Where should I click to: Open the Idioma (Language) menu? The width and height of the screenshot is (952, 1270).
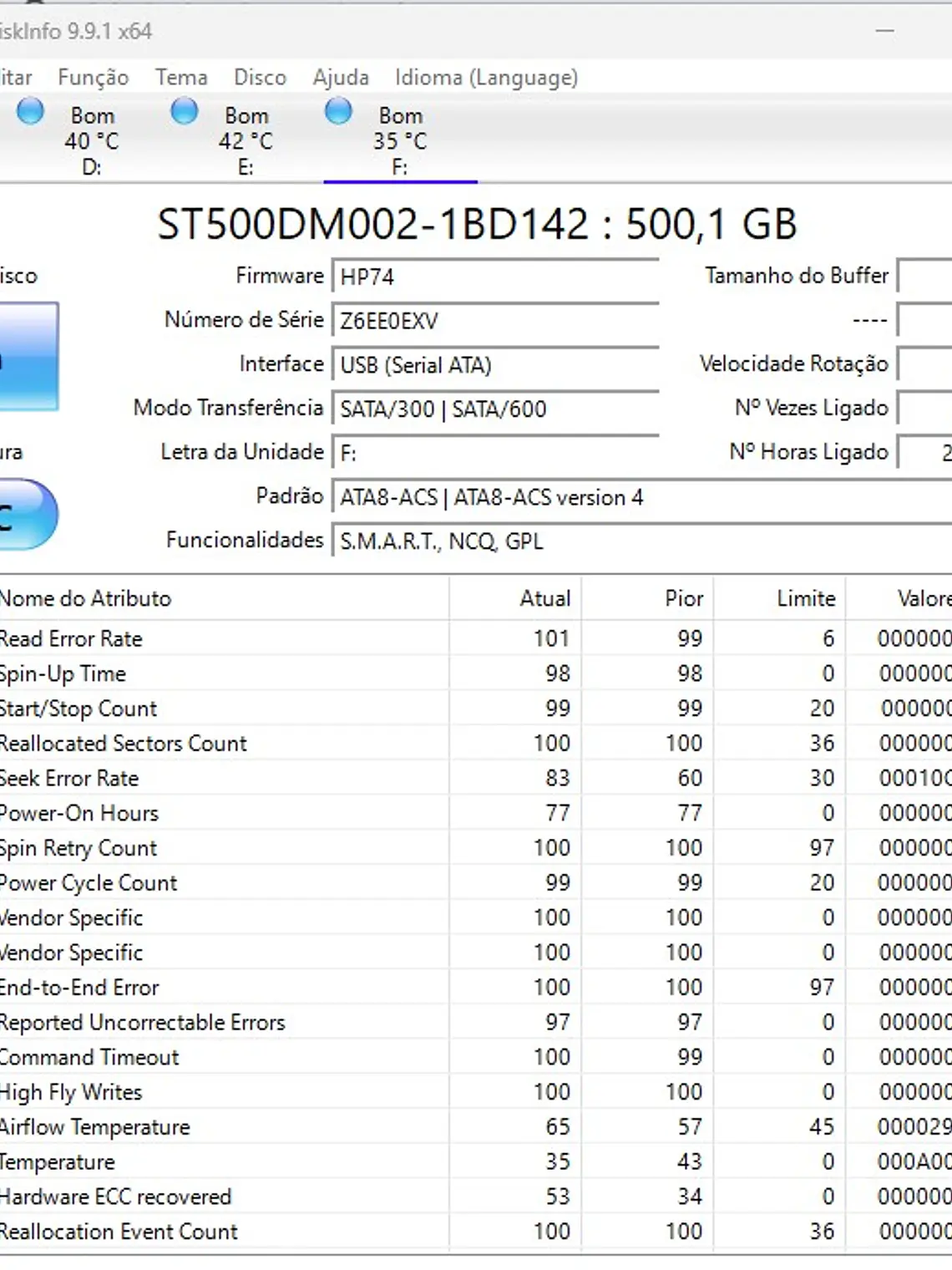coord(486,78)
